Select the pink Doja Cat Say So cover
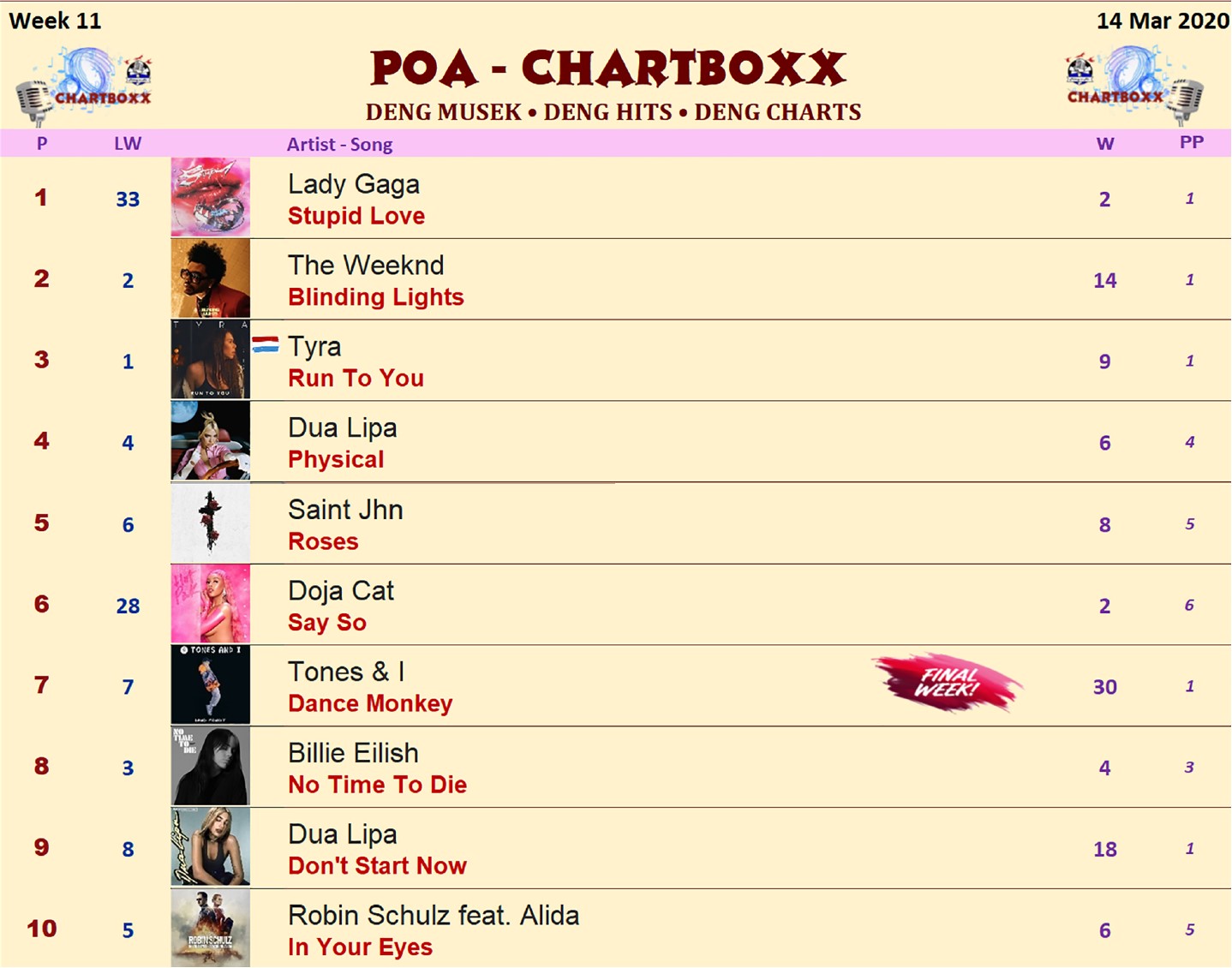 211,604
